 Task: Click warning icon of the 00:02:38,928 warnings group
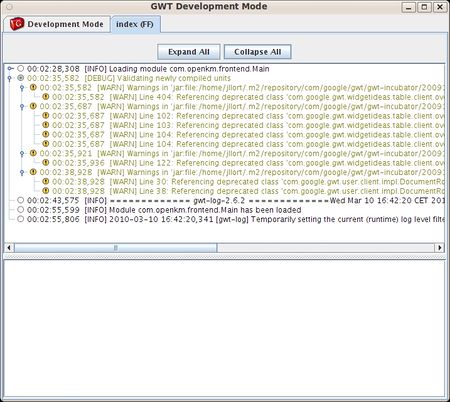33,172
